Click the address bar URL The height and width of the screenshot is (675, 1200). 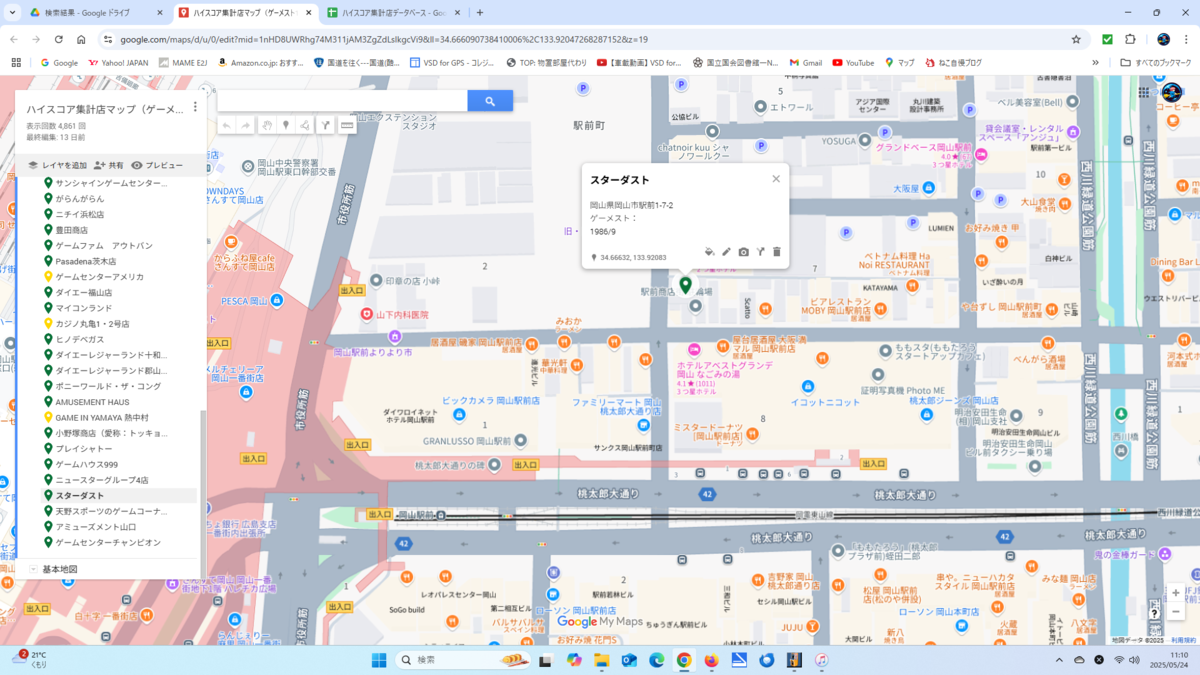(x=384, y=39)
